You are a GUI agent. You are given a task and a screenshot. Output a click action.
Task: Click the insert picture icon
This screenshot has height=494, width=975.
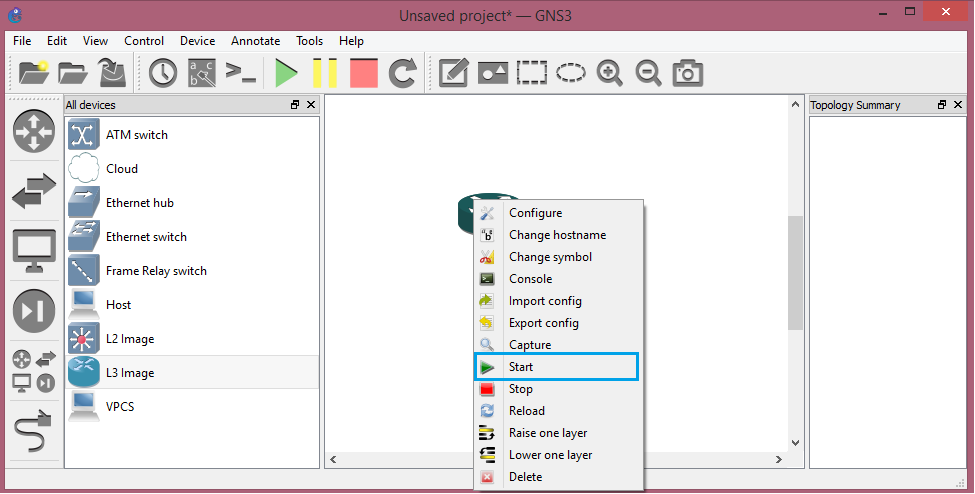pyautogui.click(x=492, y=73)
